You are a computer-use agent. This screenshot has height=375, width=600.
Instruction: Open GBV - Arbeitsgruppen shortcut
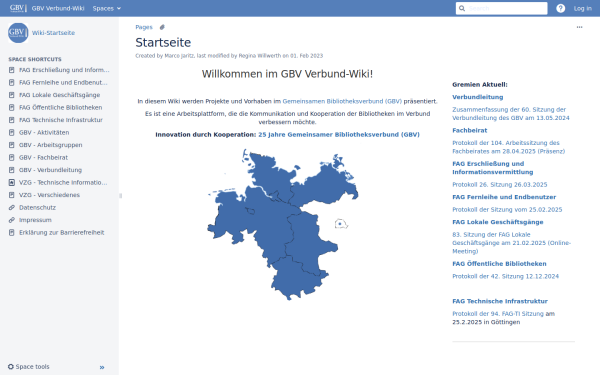[x=51, y=145]
